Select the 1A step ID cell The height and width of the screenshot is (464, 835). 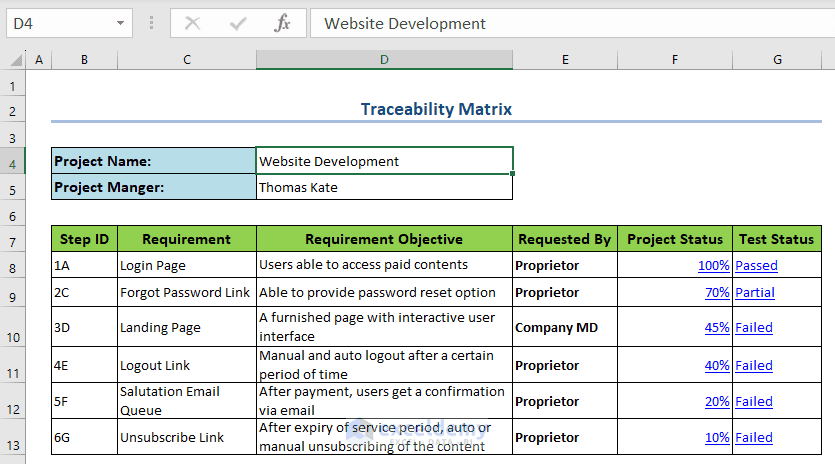click(x=84, y=265)
